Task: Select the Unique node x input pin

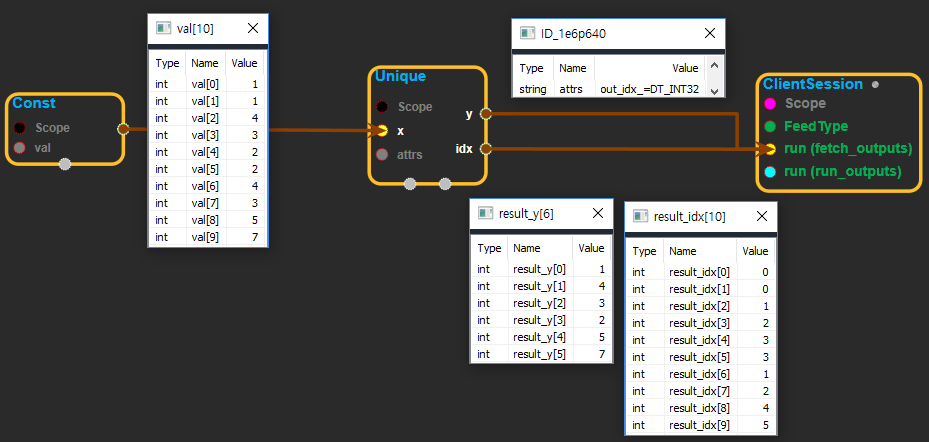Action: tap(382, 130)
